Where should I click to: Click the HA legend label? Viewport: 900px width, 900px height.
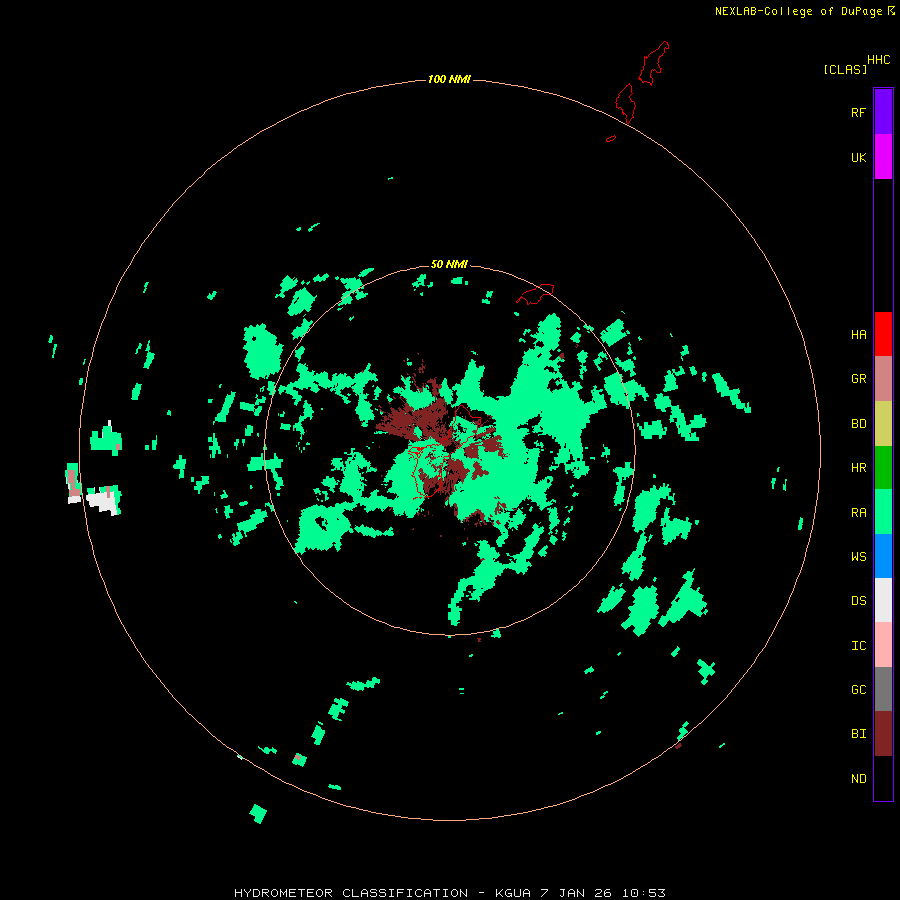(858, 335)
